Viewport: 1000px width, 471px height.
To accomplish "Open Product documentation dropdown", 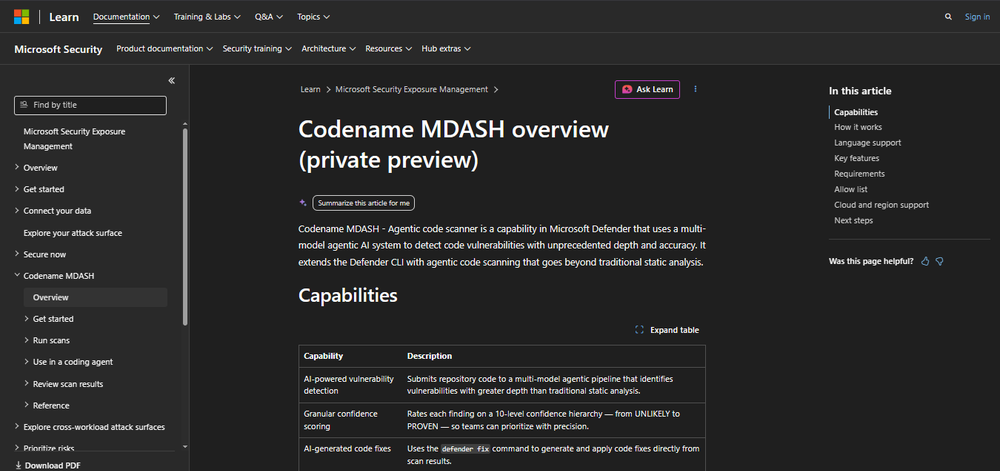I will (x=165, y=48).
